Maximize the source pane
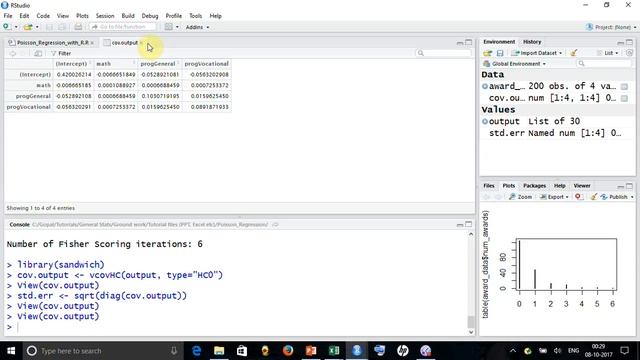This screenshot has height=360, width=640. coord(469,42)
